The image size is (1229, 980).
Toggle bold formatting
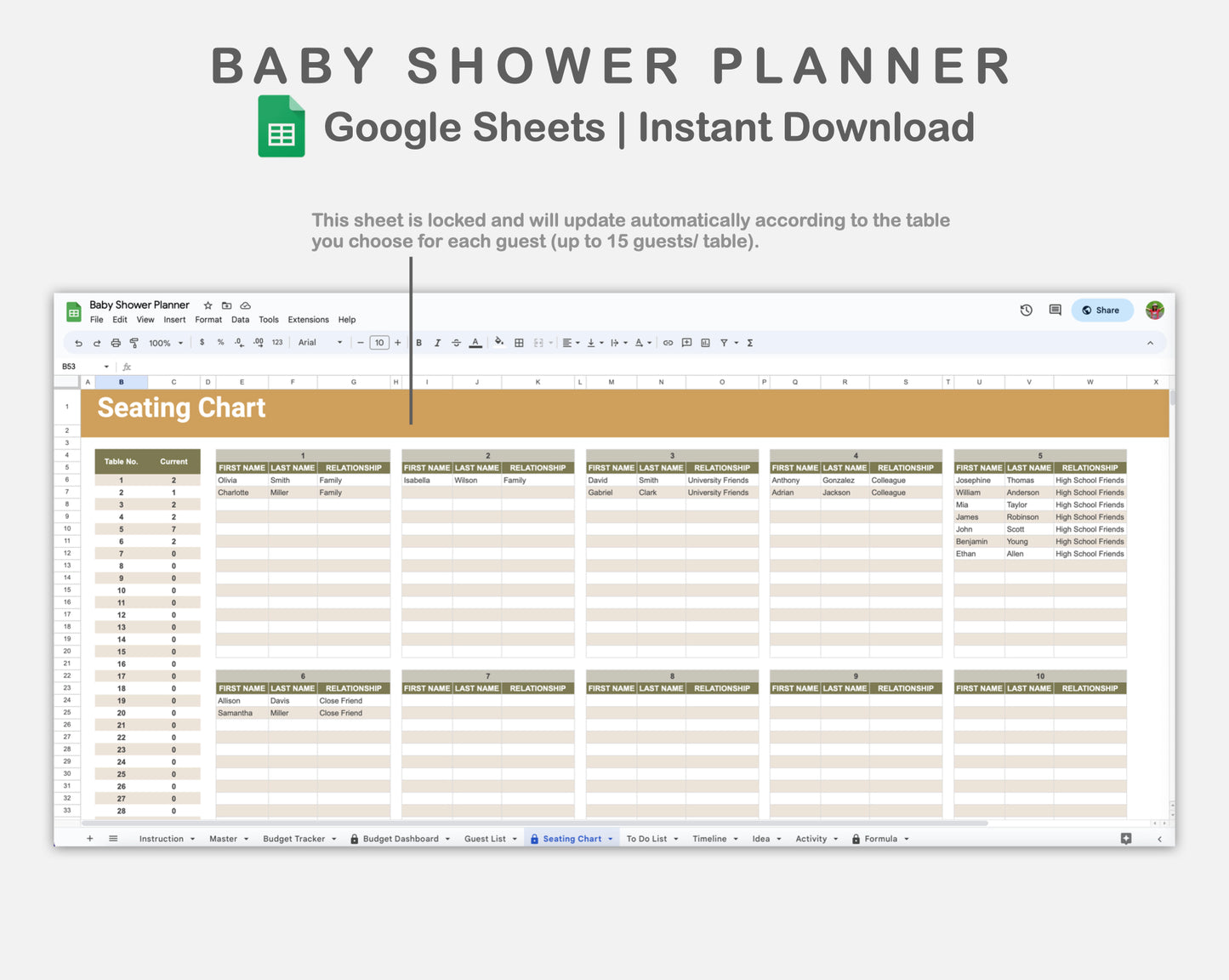click(x=418, y=342)
